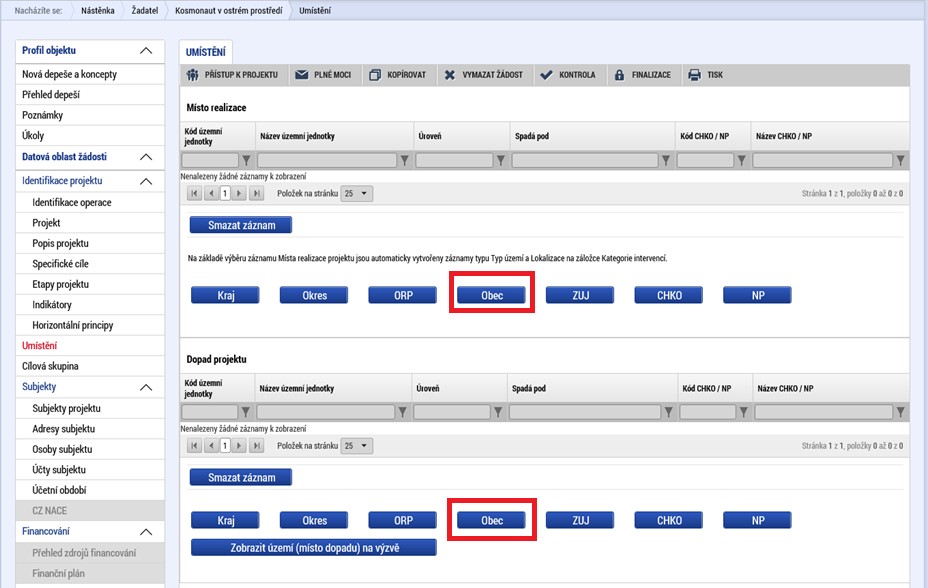Screen dimensions: 928x588
Task: Filter icon for Úroveň in Místo realizace
Action: (501, 160)
